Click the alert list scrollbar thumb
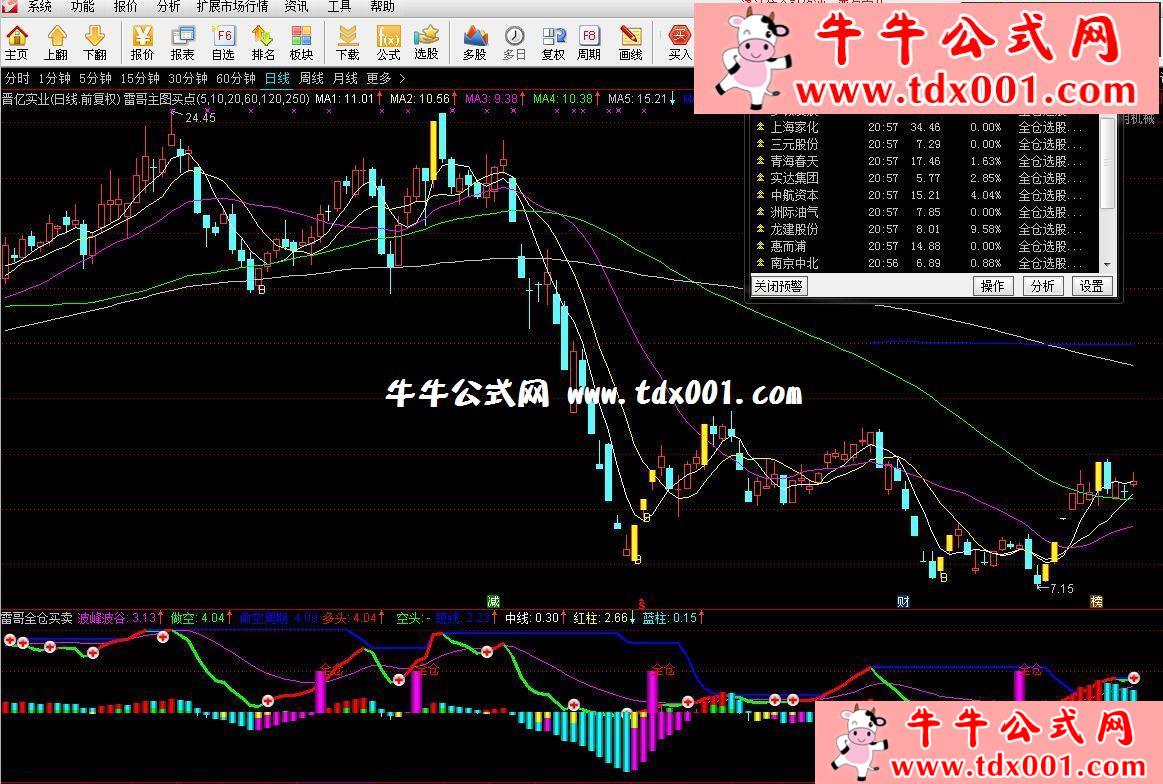Viewport: 1163px width, 784px height. 1107,162
